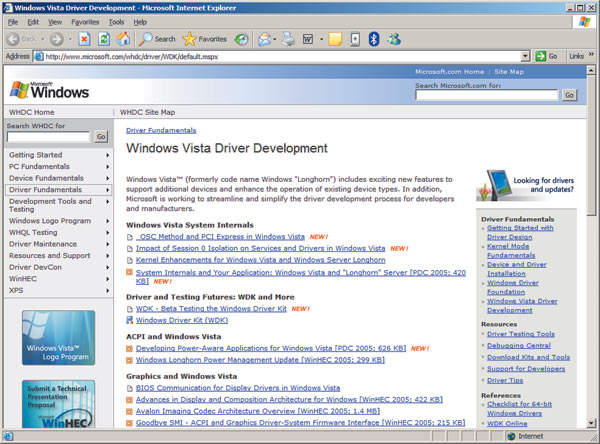Click in the Search WHDC input field
This screenshot has height=444, width=600.
(49, 137)
